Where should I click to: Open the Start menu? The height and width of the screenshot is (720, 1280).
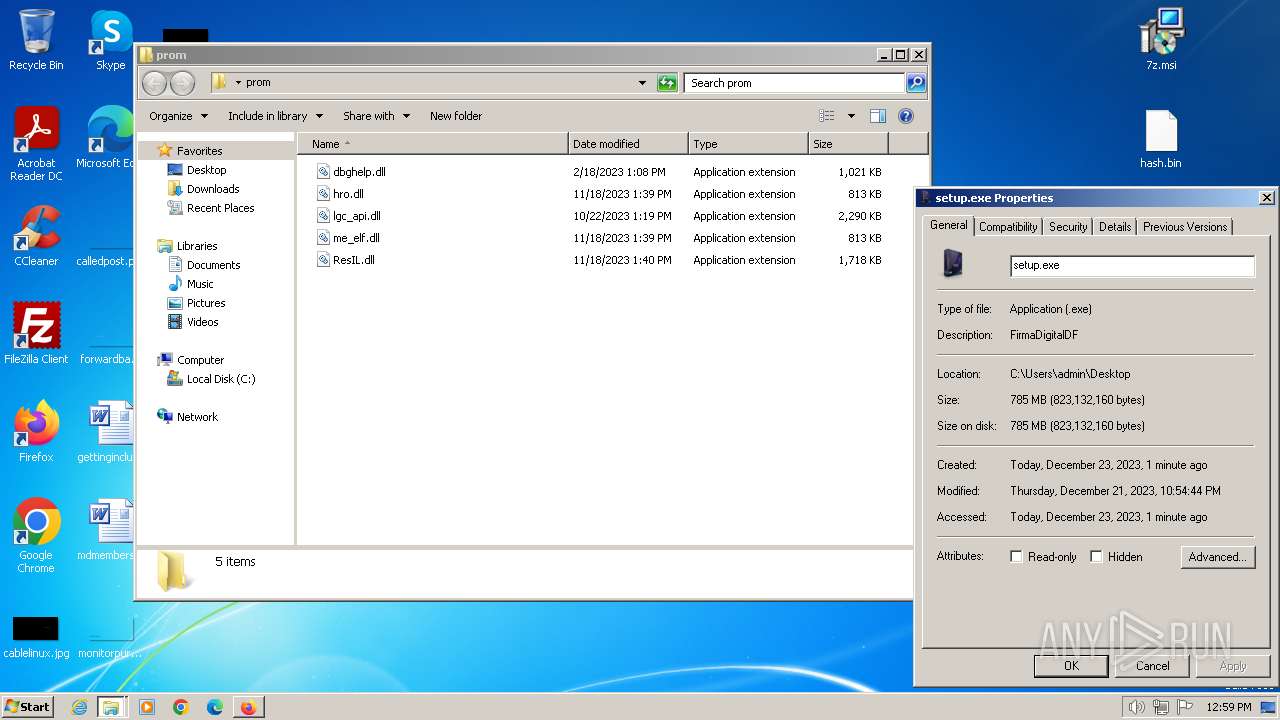click(27, 707)
